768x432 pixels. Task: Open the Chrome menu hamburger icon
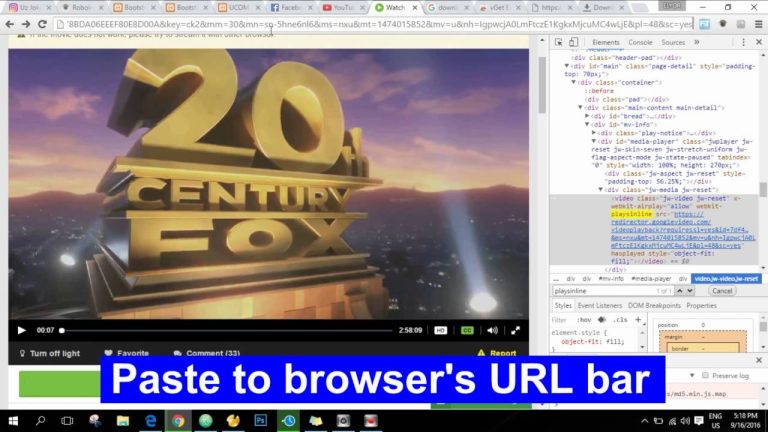point(757,23)
